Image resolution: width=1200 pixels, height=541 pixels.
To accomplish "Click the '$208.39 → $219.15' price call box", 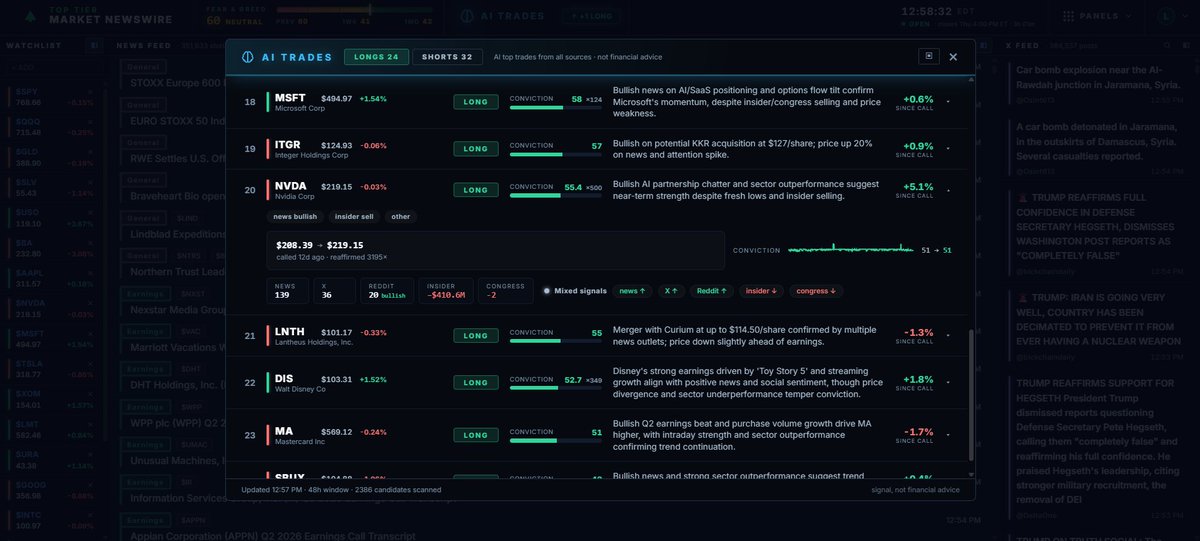I will 496,251.
